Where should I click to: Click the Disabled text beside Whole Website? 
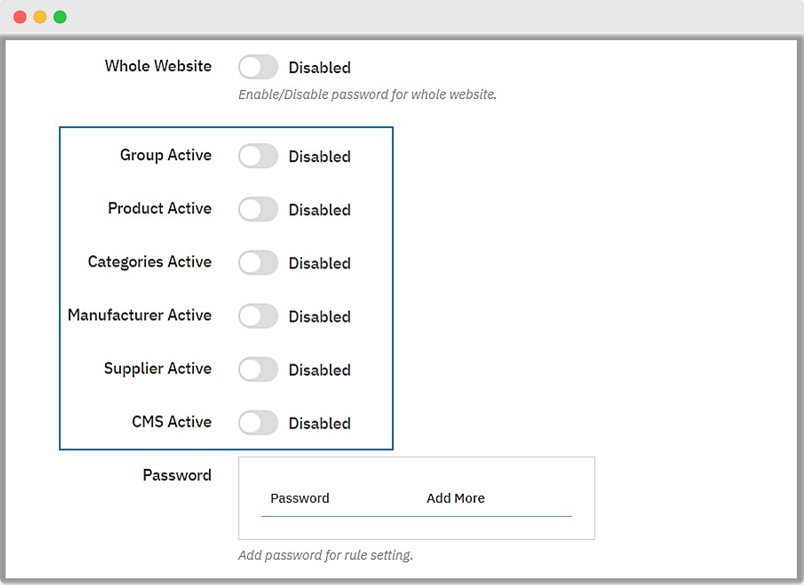coord(319,68)
